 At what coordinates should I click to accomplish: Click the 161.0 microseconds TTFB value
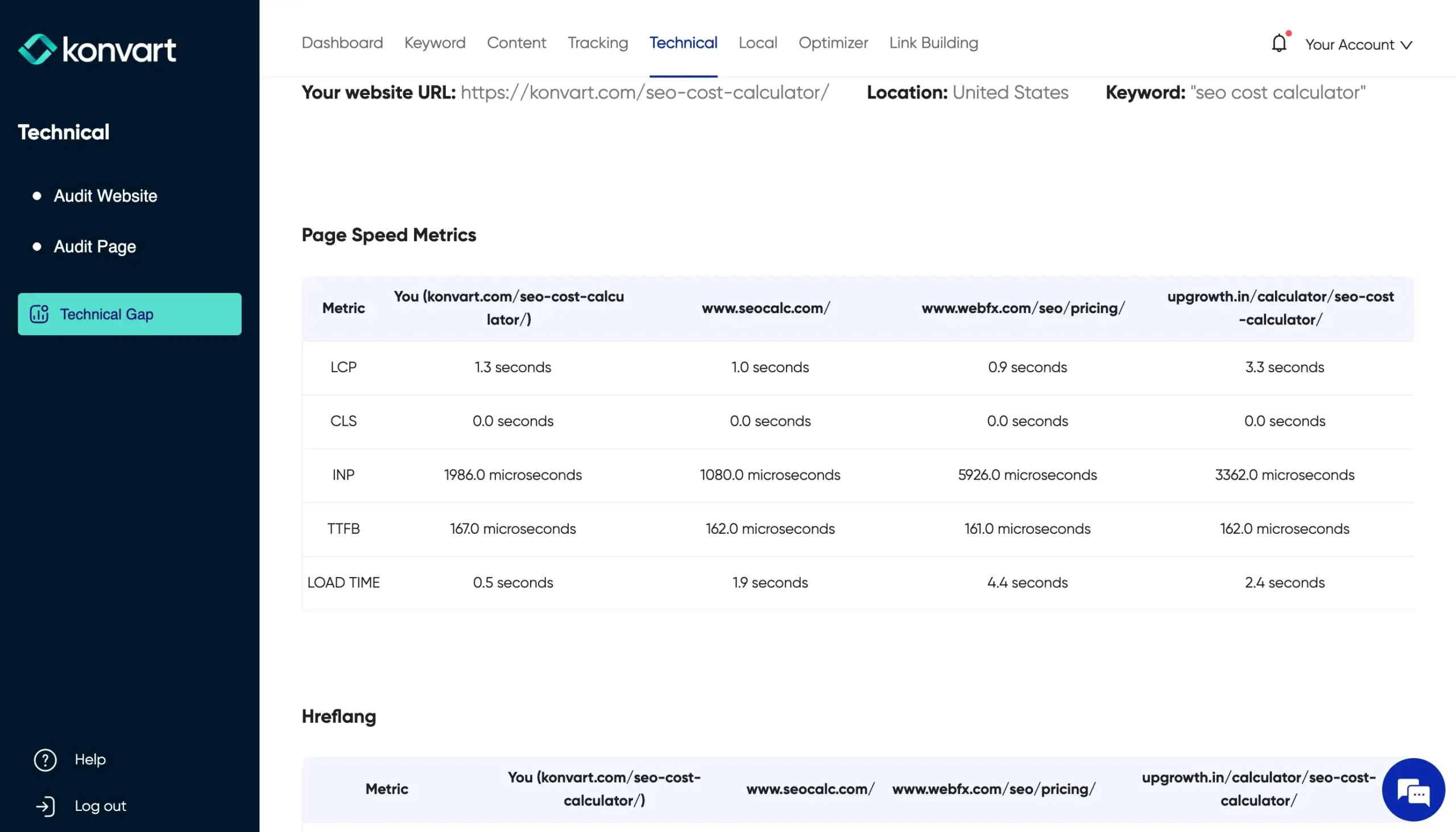1027,529
